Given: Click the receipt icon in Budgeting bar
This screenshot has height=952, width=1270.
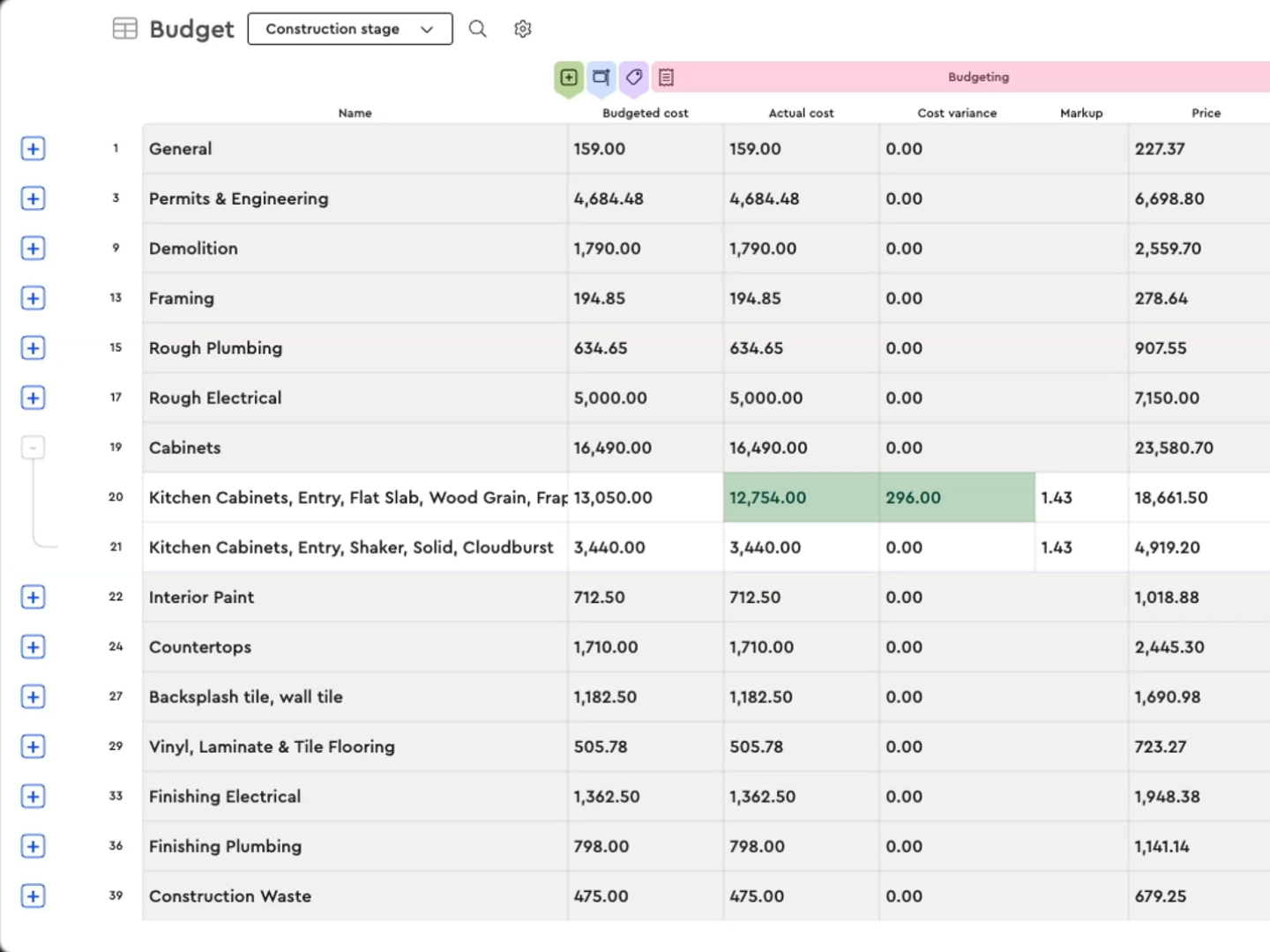Looking at the screenshot, I should click(666, 78).
